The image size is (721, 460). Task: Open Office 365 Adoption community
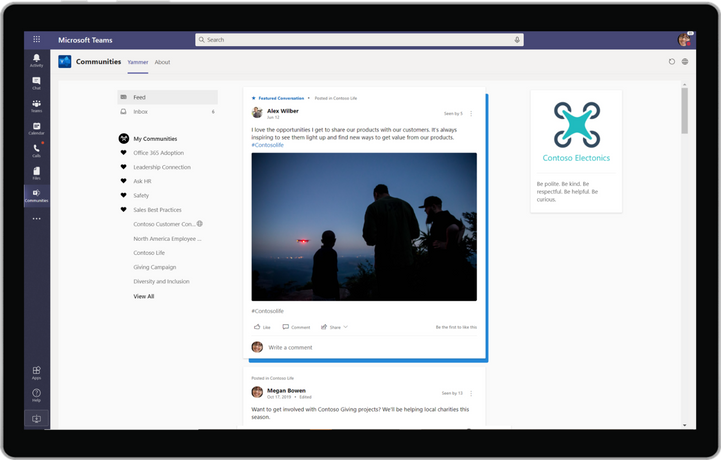[x=159, y=153]
